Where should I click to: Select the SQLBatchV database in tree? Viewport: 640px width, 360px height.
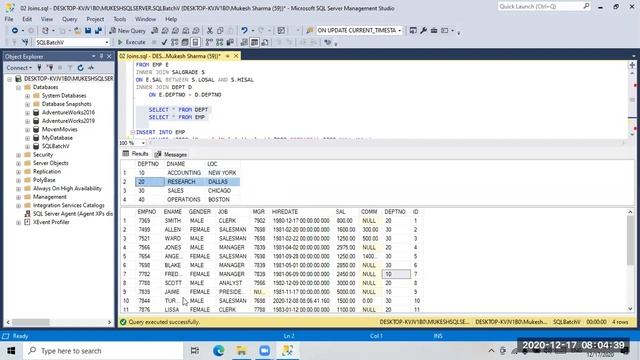(x=56, y=146)
